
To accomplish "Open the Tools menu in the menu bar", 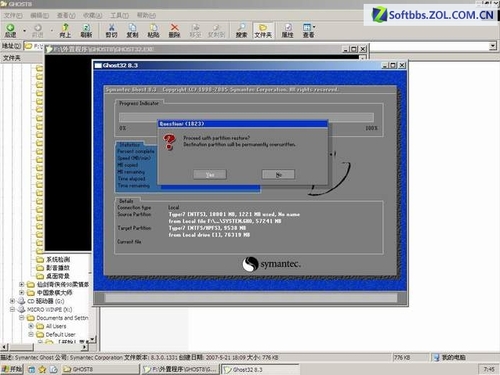I will tap(119, 15).
